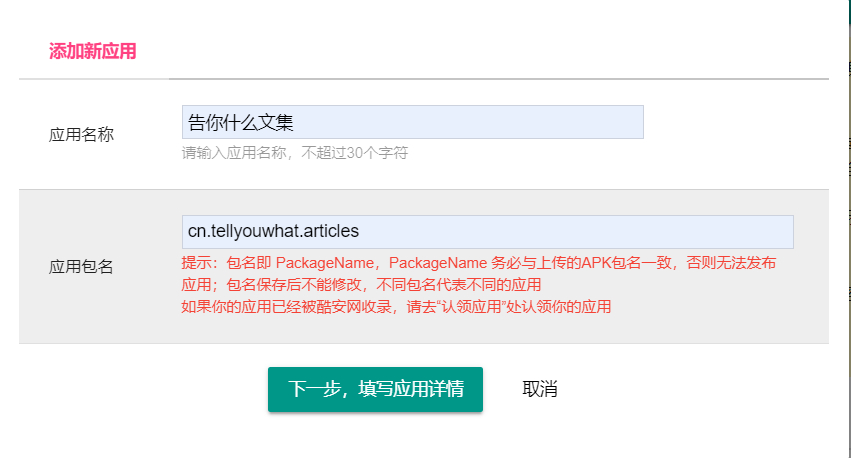This screenshot has width=851, height=458.
Task: Click the 取消 cancel link
Action: coord(539,389)
